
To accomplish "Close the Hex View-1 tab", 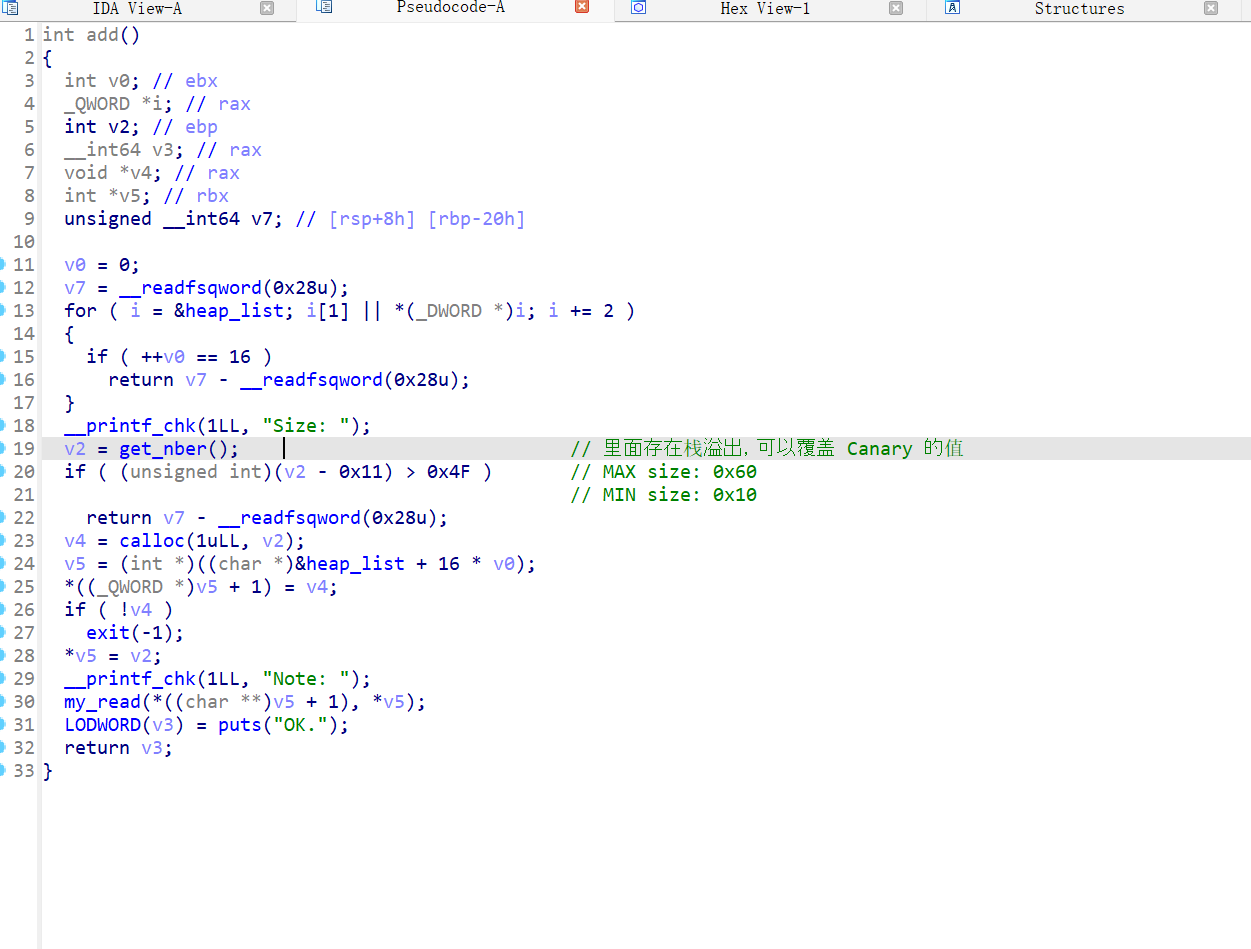I will (896, 8).
